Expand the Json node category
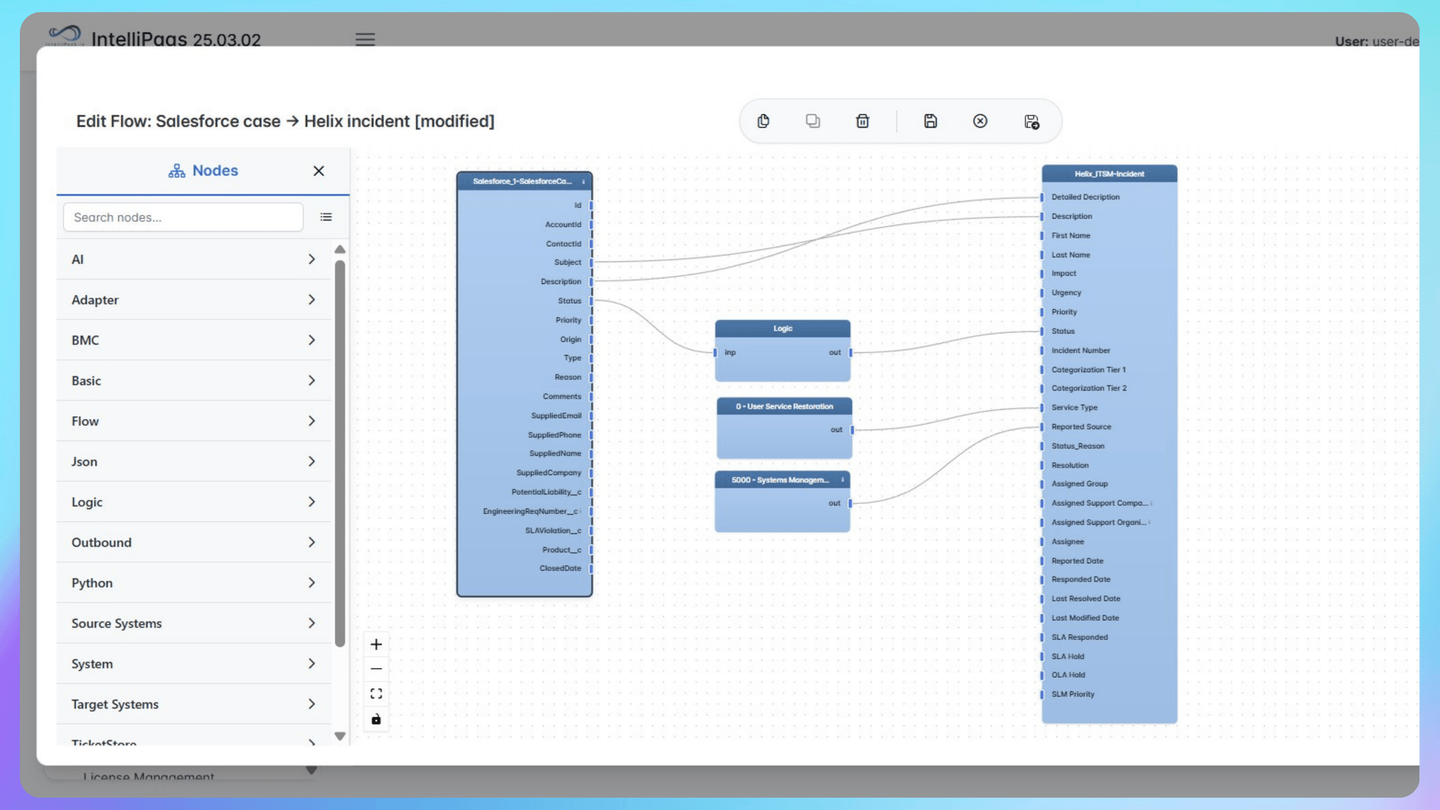The height and width of the screenshot is (810, 1440). (x=194, y=462)
